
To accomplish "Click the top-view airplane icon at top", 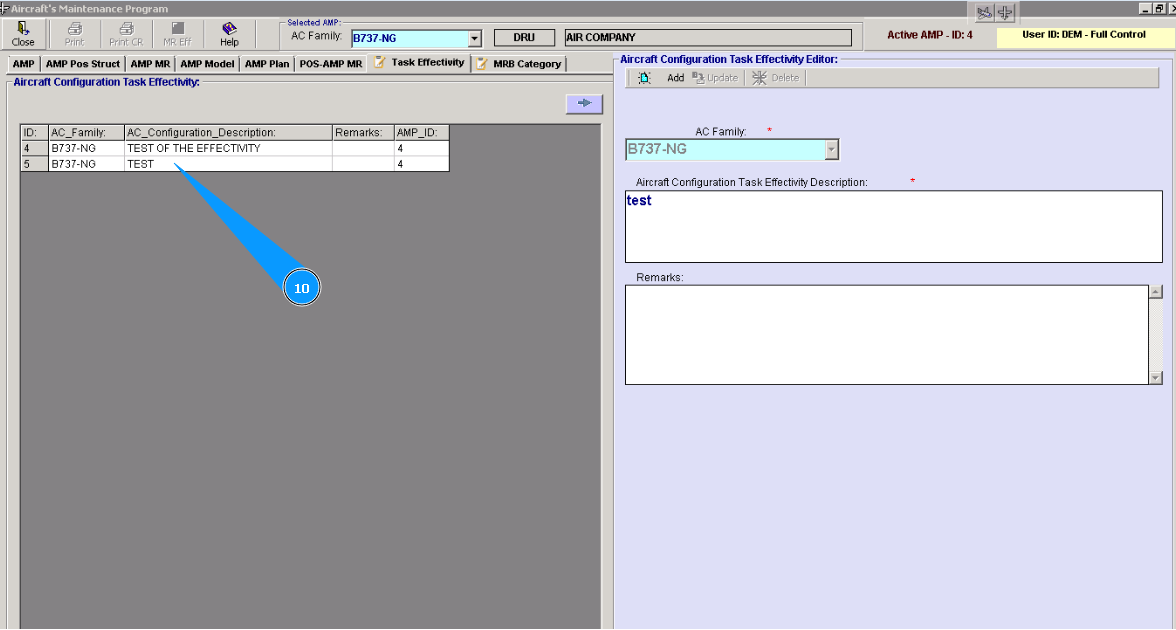I will coord(1005,12).
